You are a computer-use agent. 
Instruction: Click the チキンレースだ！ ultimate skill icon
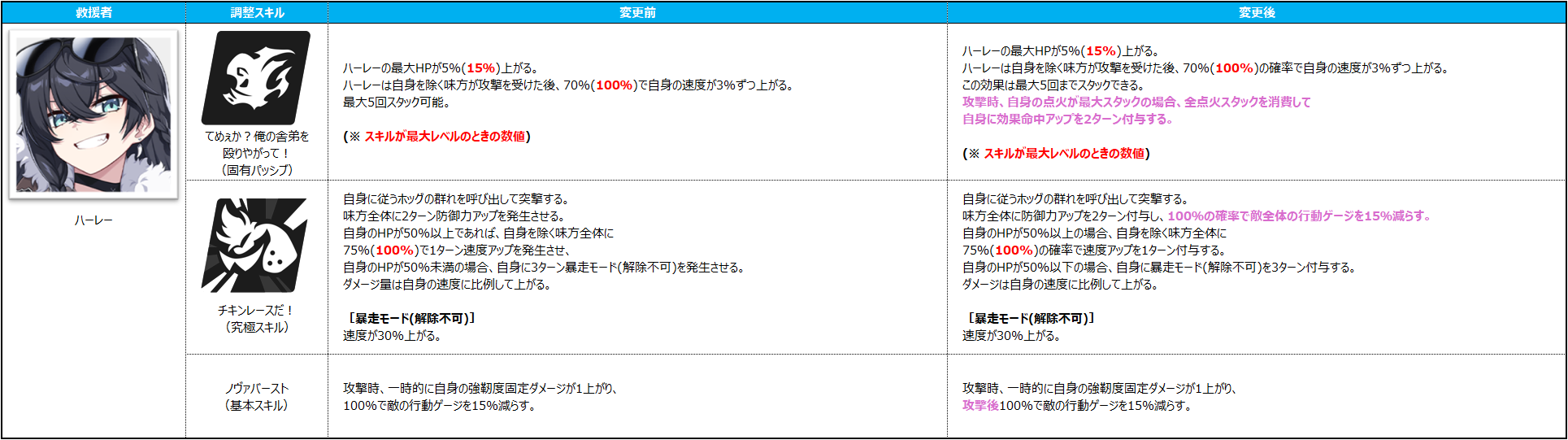pos(254,246)
